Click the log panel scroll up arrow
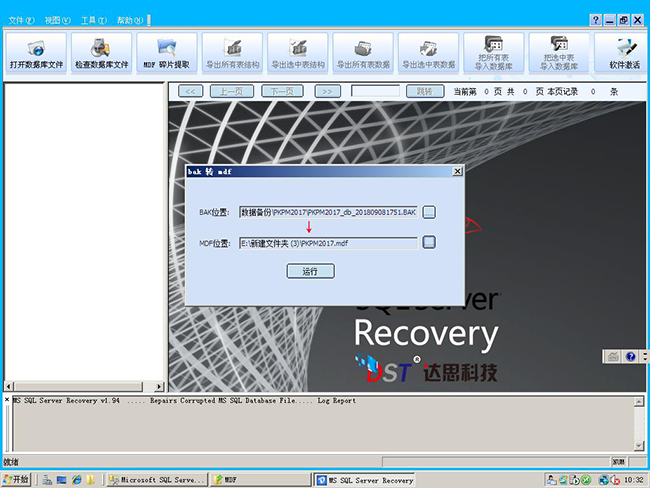The image size is (650, 488). tap(639, 401)
